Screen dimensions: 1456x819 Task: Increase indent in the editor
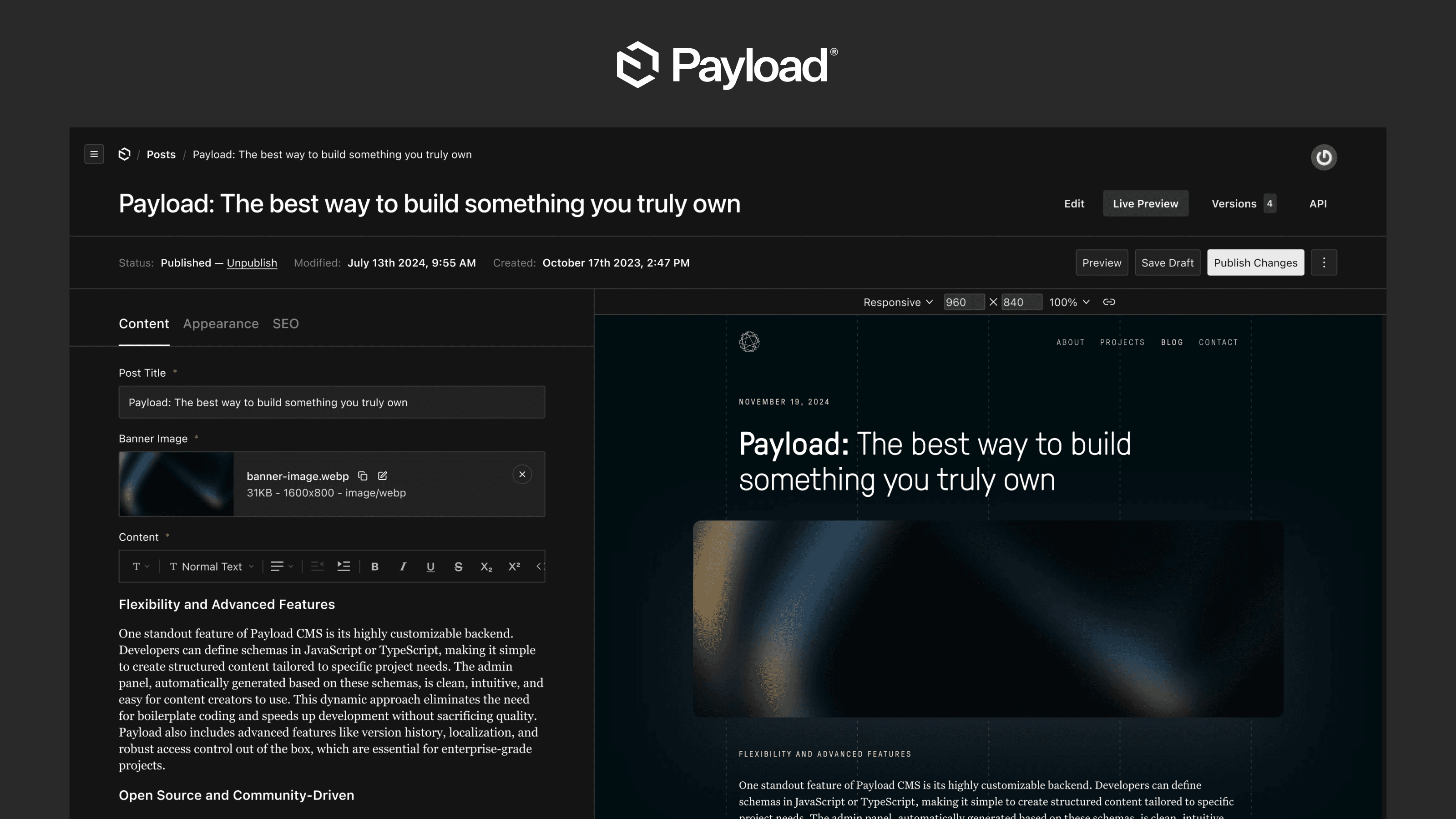pyautogui.click(x=344, y=566)
